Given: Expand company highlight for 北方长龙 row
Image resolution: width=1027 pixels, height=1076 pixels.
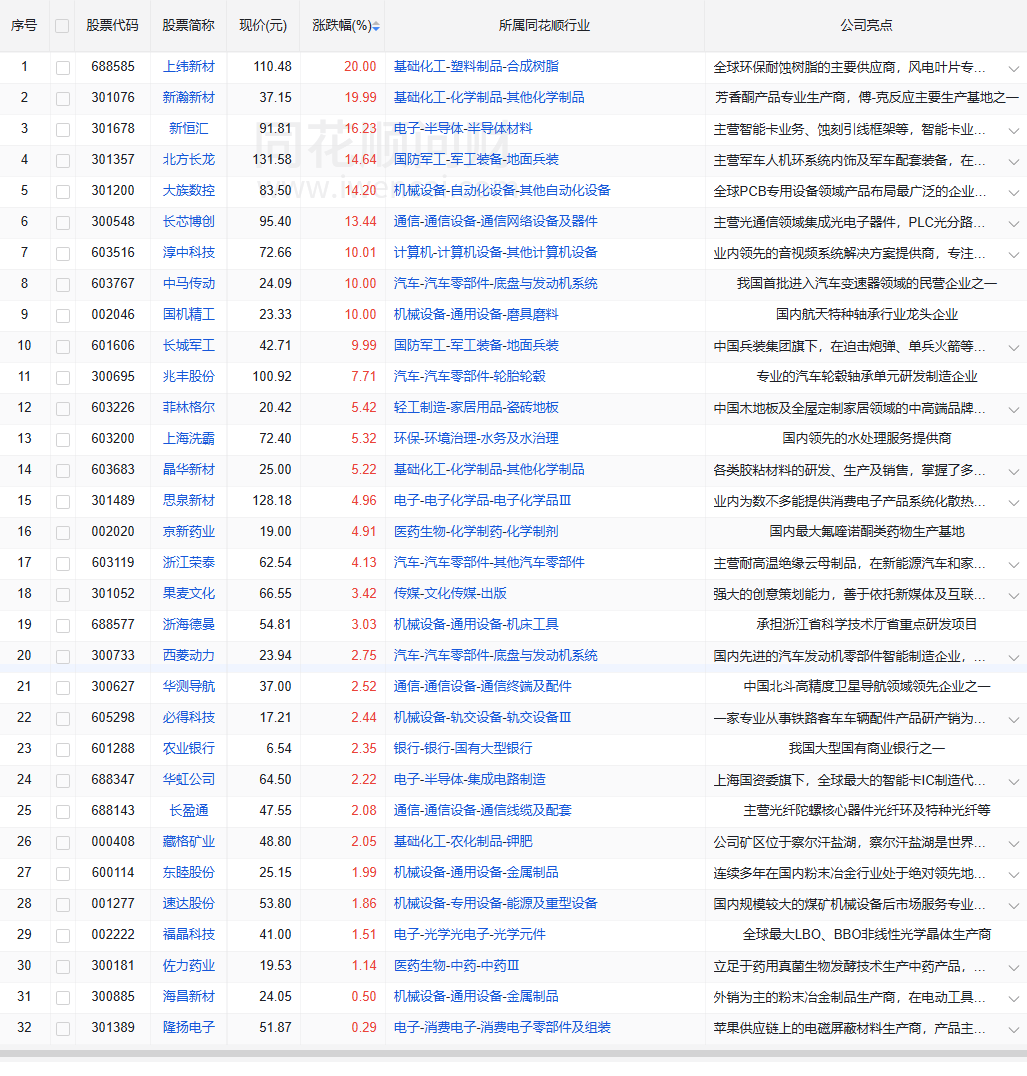Looking at the screenshot, I should click(x=1013, y=161).
